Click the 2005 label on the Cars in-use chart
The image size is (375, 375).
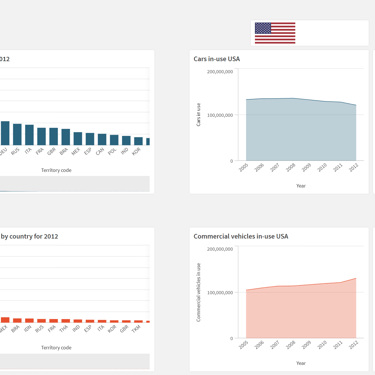click(244, 168)
